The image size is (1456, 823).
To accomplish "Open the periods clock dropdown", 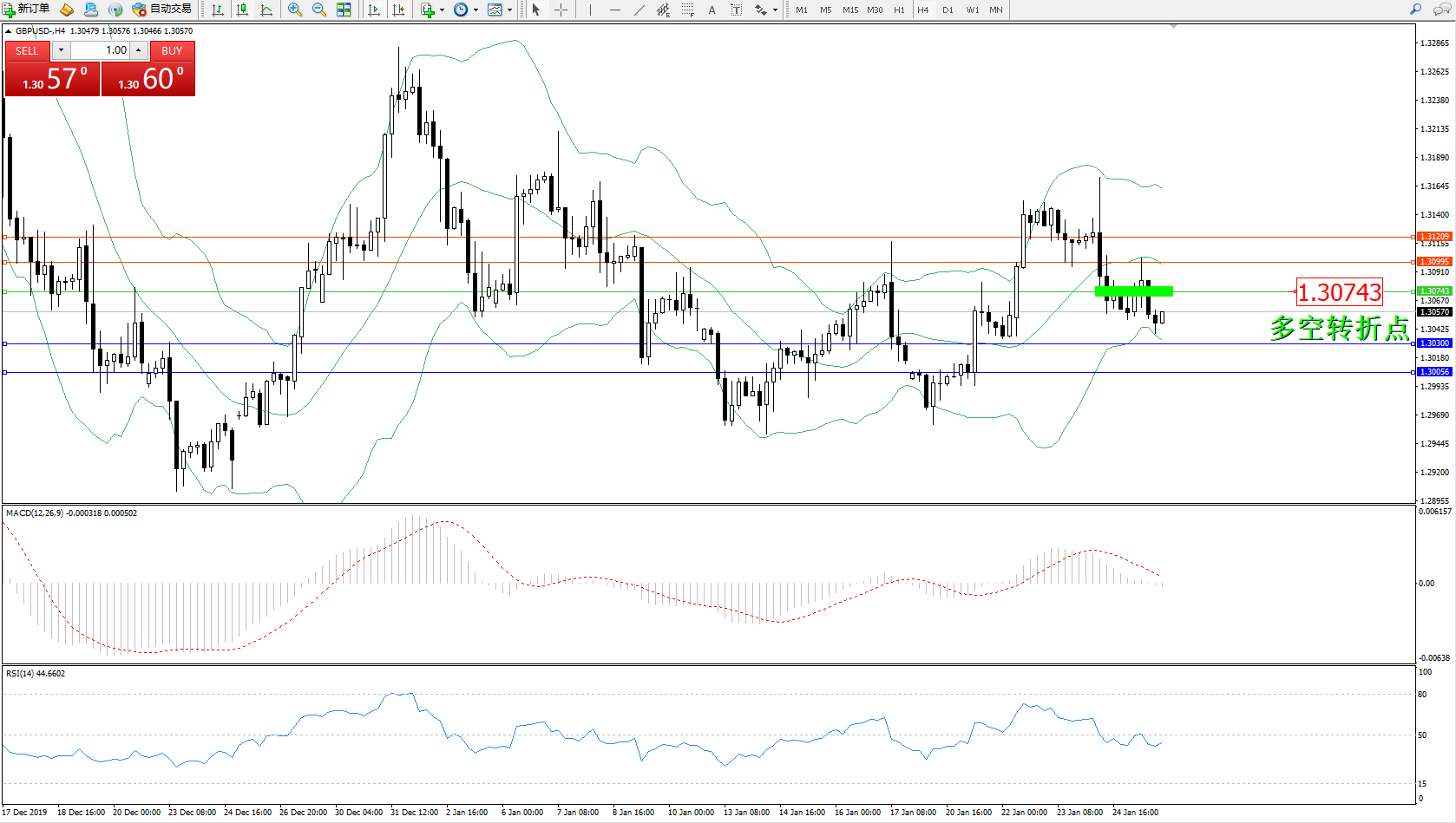I will [x=475, y=10].
